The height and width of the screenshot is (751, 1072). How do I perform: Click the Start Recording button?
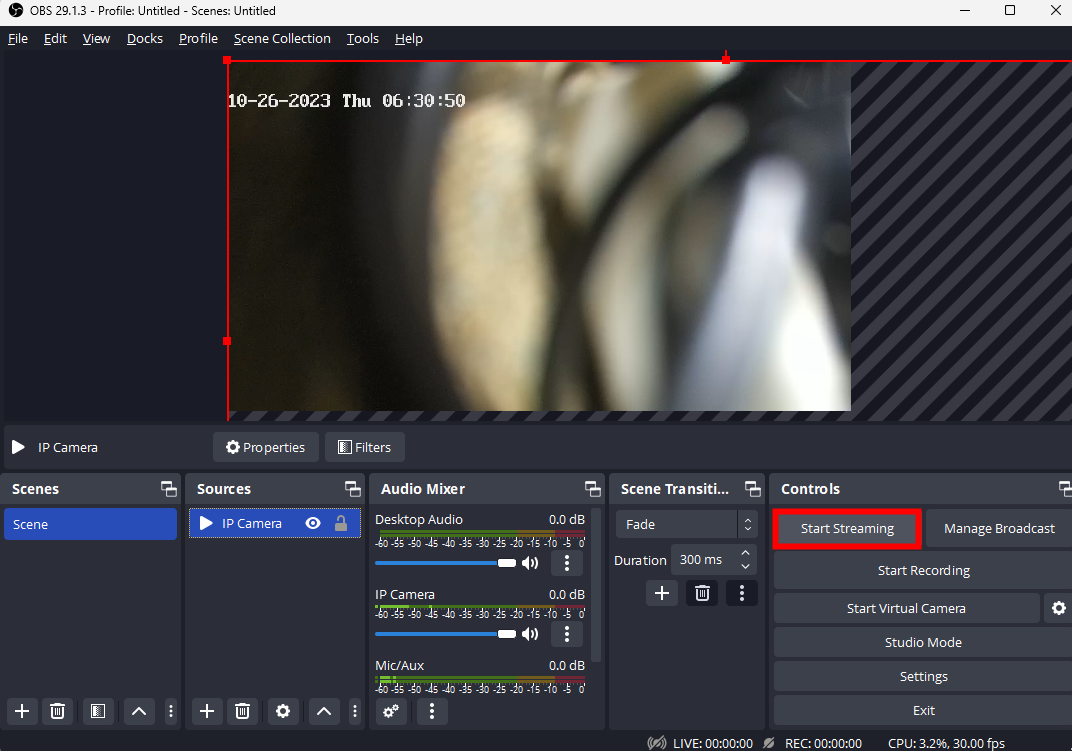coord(923,571)
